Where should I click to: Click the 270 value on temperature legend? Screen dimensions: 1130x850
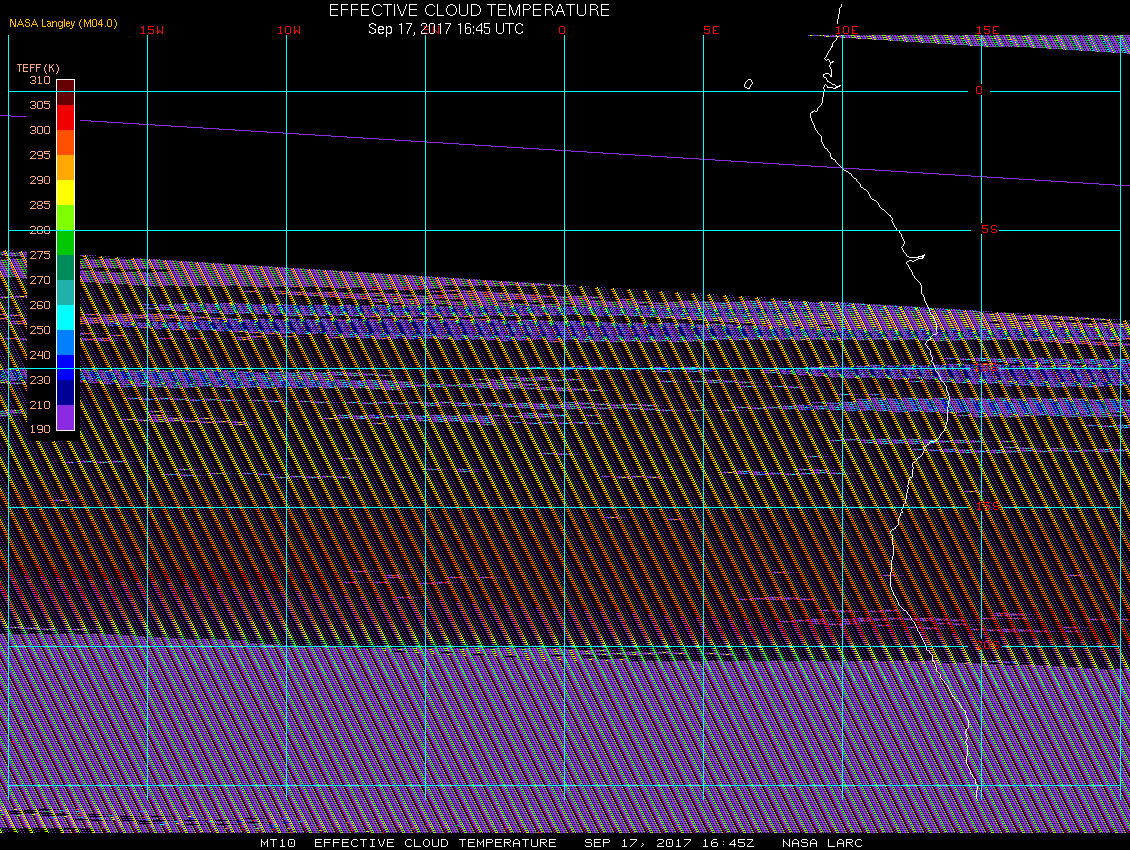[40, 280]
